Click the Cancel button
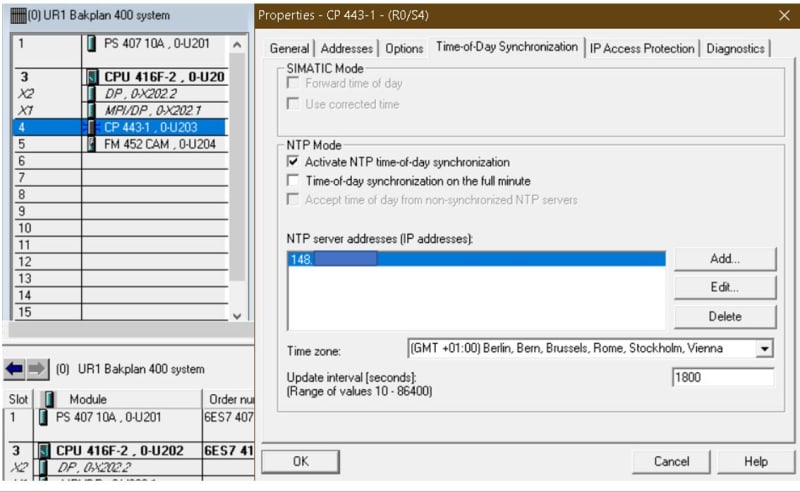Viewport: 800px width, 492px height. click(671, 461)
